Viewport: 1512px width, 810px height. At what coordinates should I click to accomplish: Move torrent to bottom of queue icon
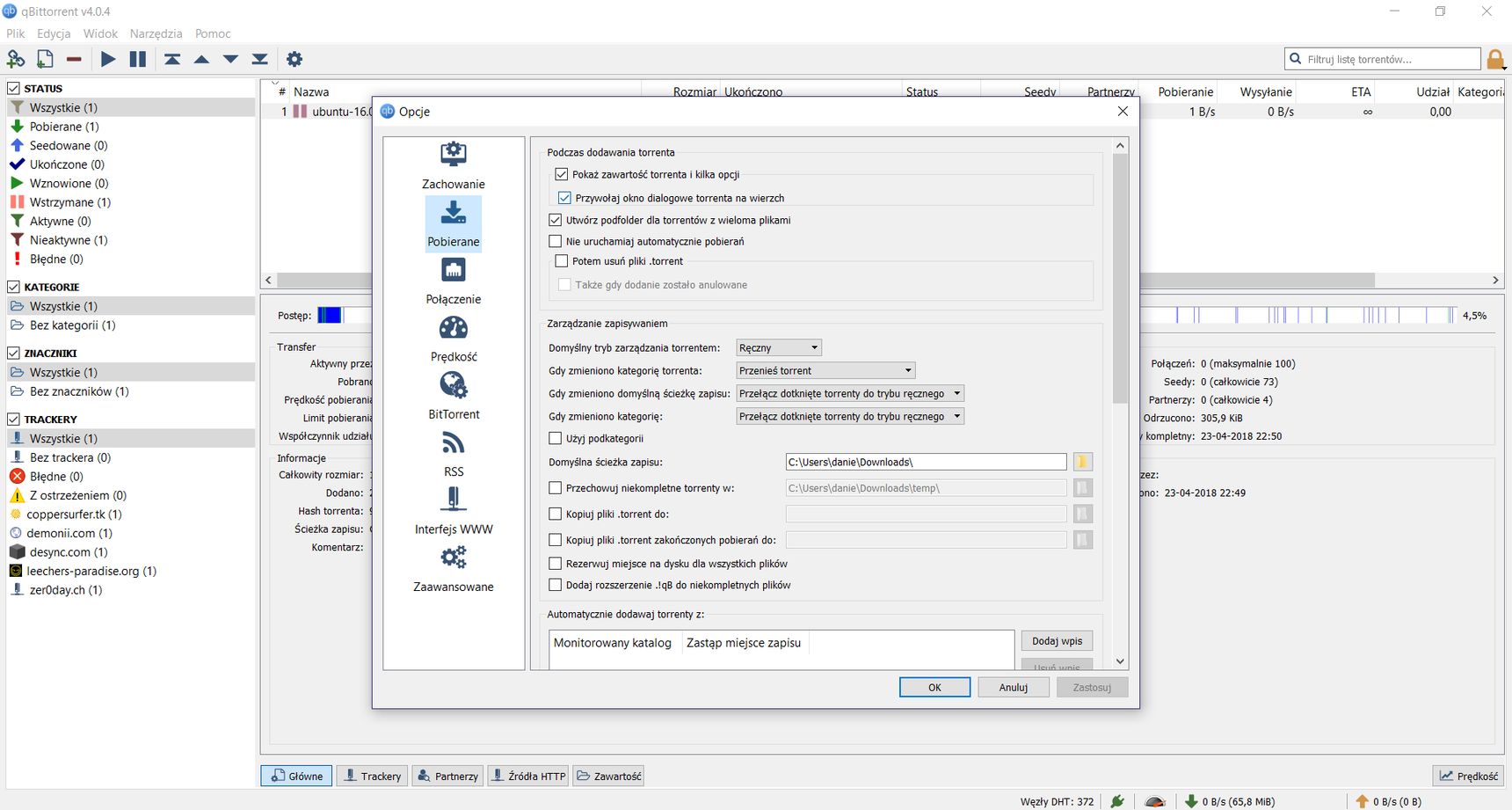(259, 59)
